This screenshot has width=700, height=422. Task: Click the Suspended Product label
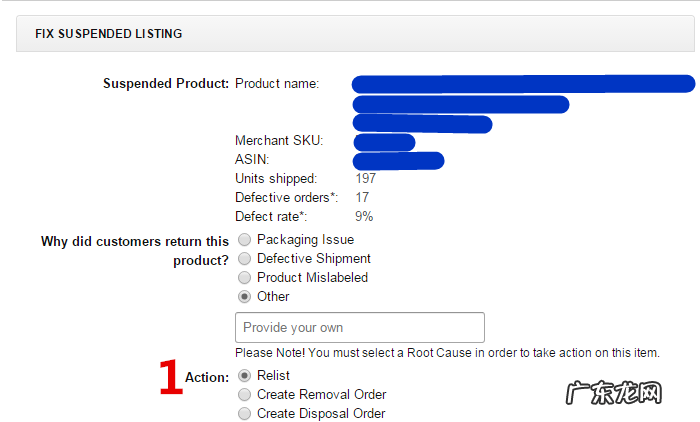point(166,84)
